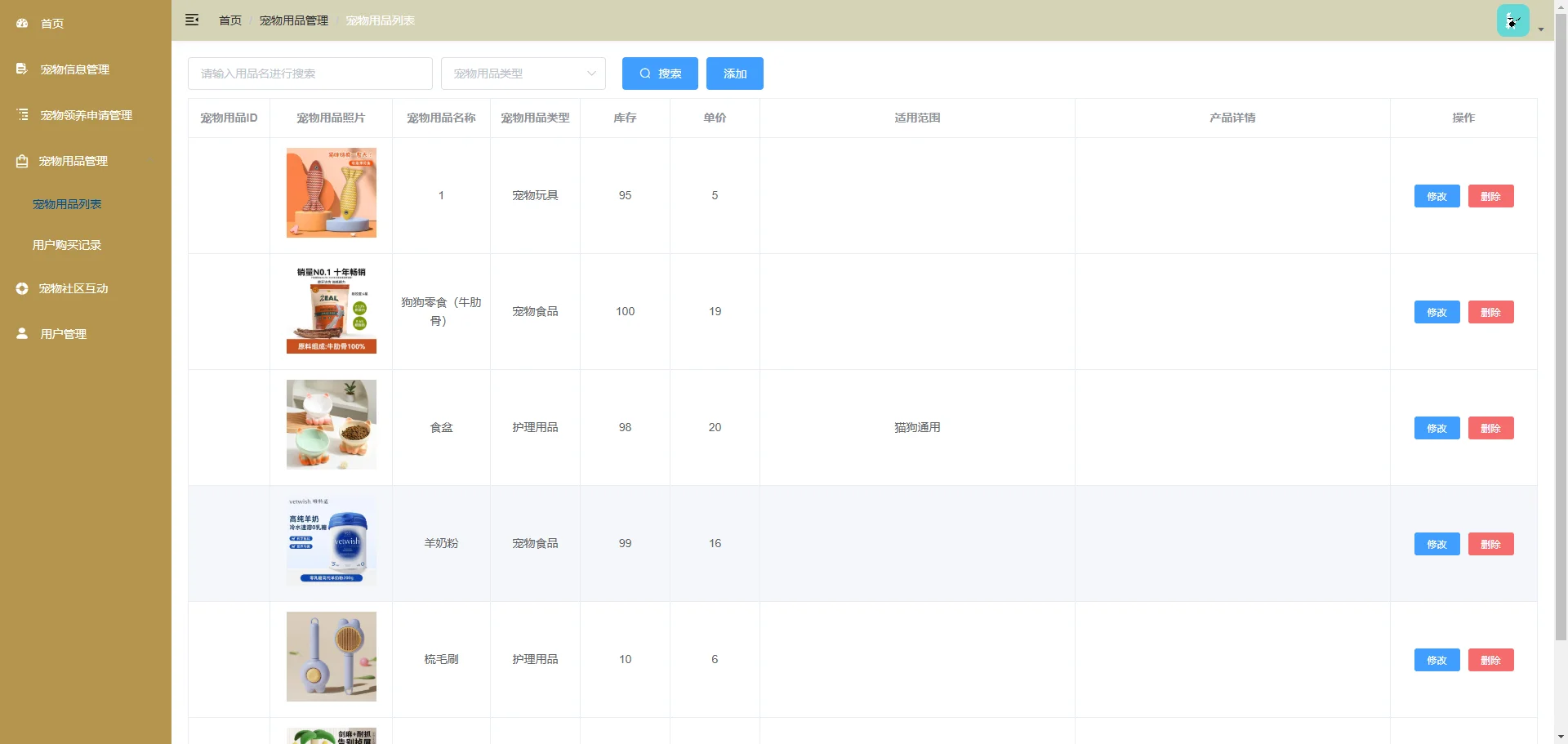This screenshot has width=1568, height=744.
Task: Toggle the sidebar collapse hamburger icon
Action: point(192,20)
